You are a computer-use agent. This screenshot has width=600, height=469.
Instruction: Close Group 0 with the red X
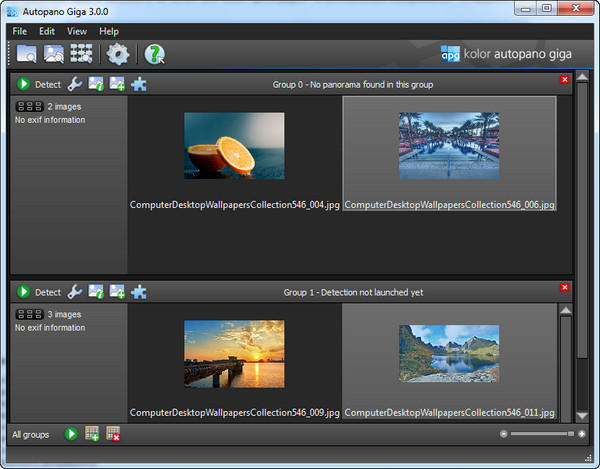pyautogui.click(x=565, y=80)
